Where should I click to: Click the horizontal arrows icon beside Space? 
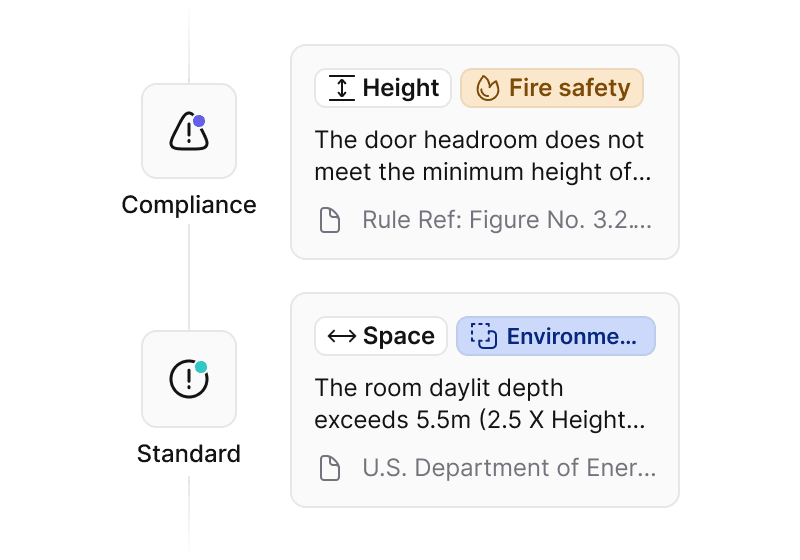[x=341, y=336]
